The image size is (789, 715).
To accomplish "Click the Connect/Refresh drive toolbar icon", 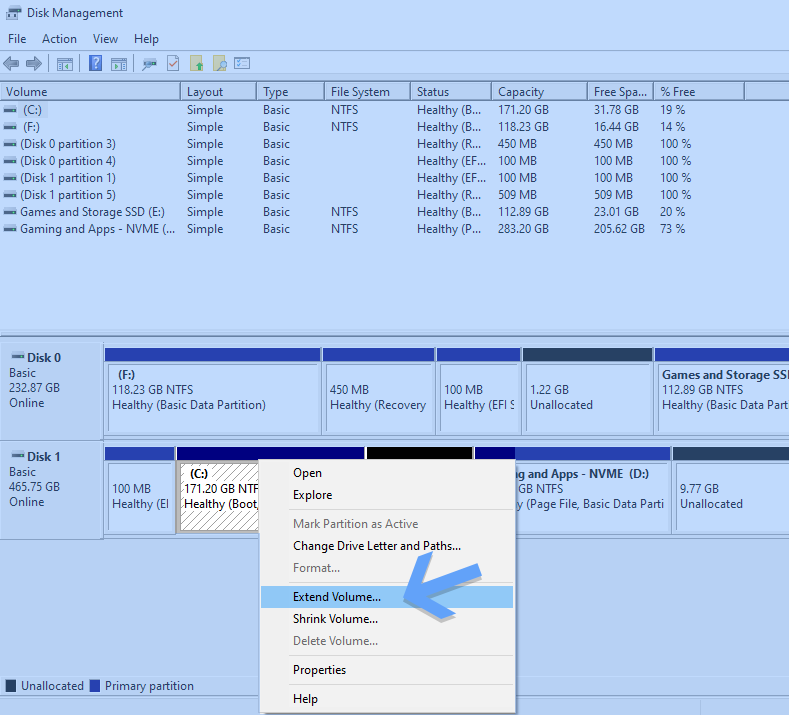I will tap(149, 64).
